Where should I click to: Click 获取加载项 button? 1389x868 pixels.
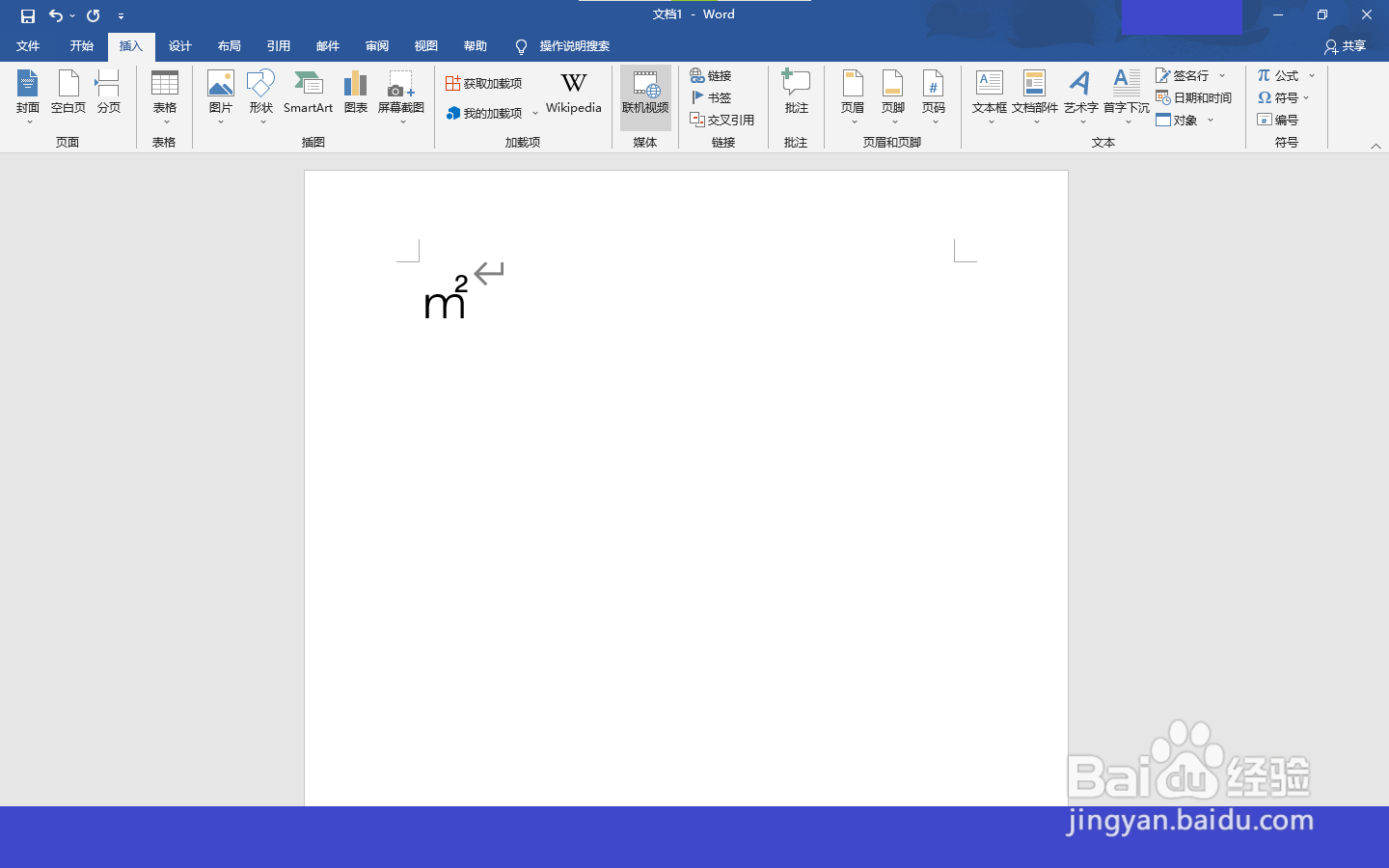point(484,84)
